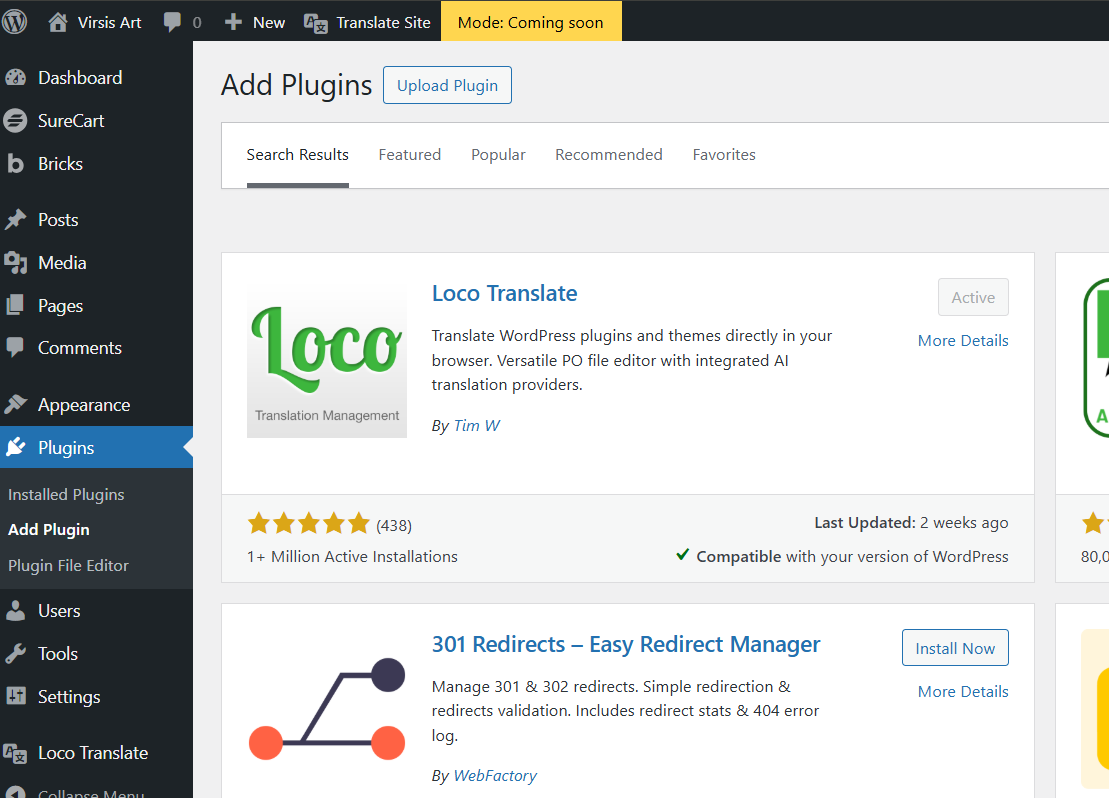
Task: Click the Tools wrench icon
Action: coord(15,654)
